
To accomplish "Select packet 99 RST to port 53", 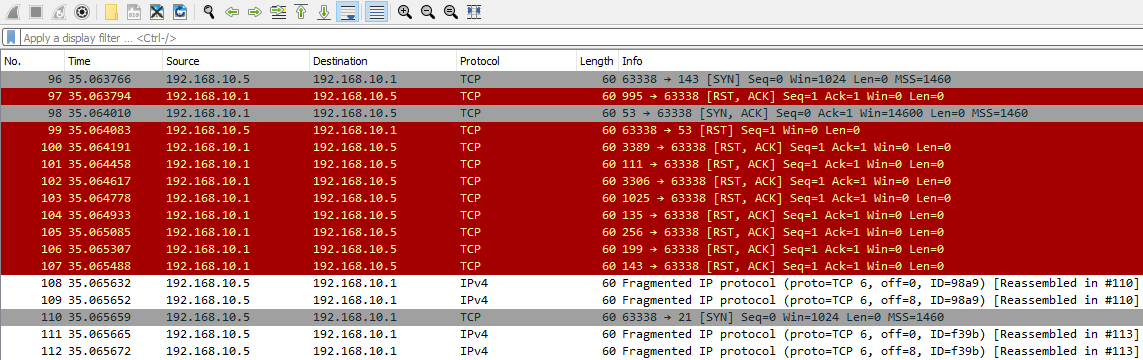I will 572,130.
